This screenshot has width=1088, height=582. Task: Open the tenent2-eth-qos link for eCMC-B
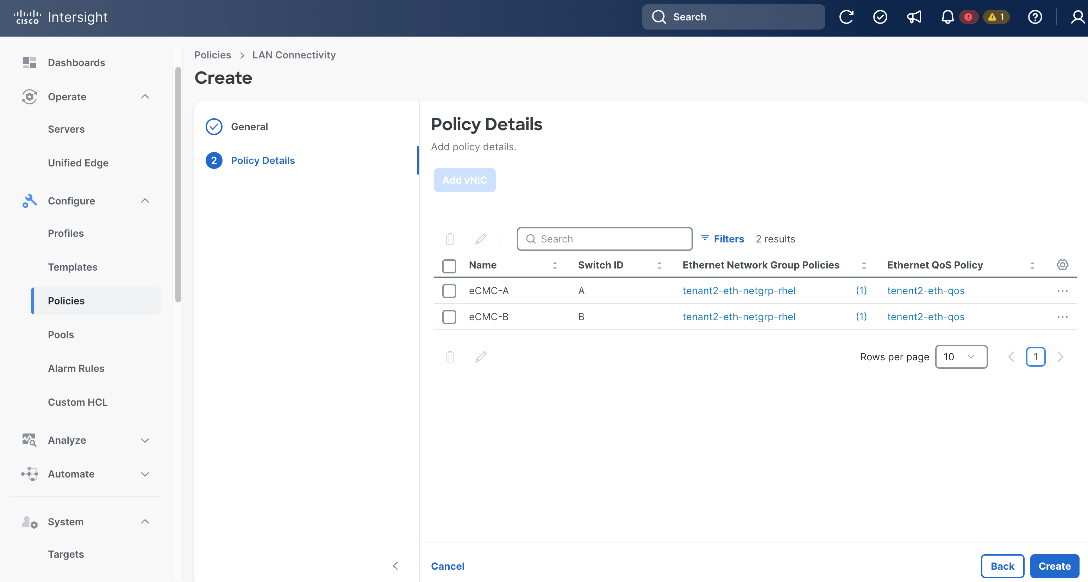(x=926, y=317)
